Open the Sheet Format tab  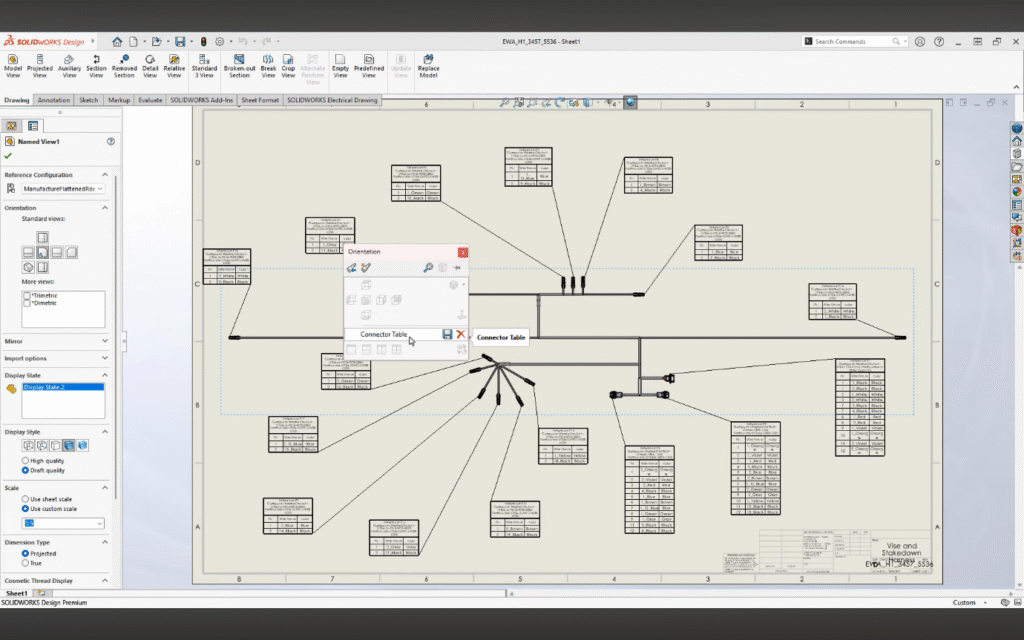coord(260,100)
